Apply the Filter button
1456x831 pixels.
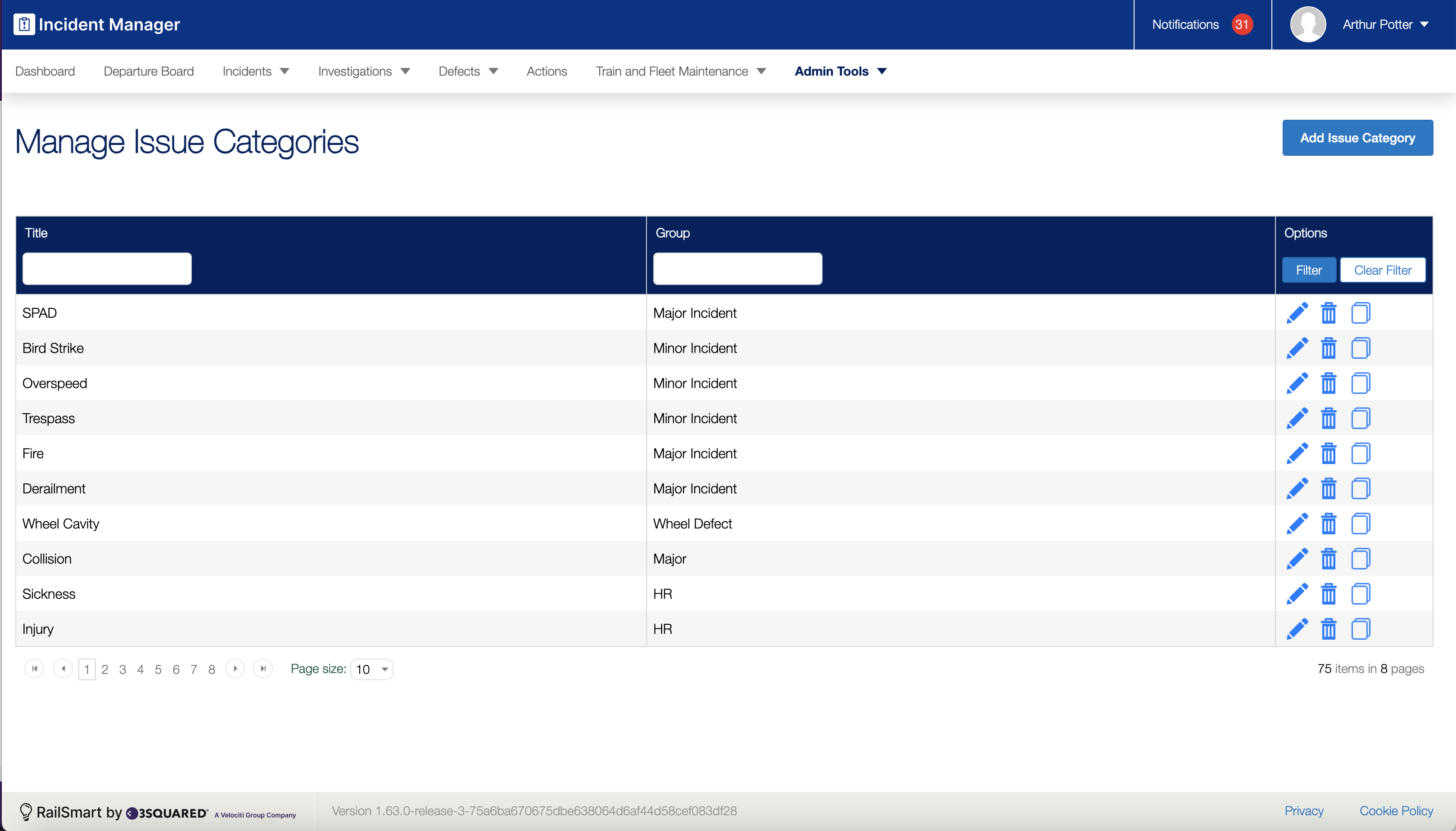click(x=1309, y=270)
